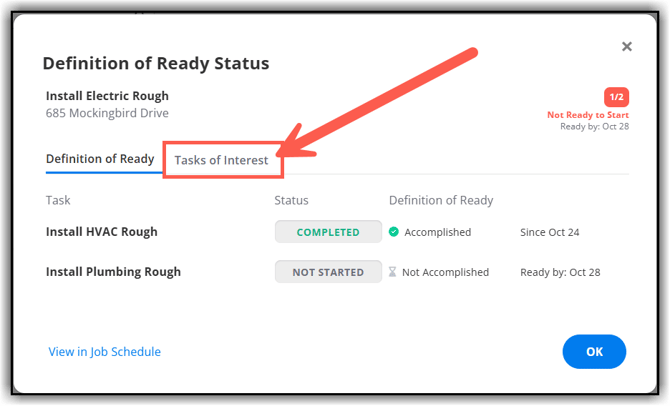This screenshot has height=406, width=670.
Task: Open the View in Job Schedule link
Action: tap(104, 352)
